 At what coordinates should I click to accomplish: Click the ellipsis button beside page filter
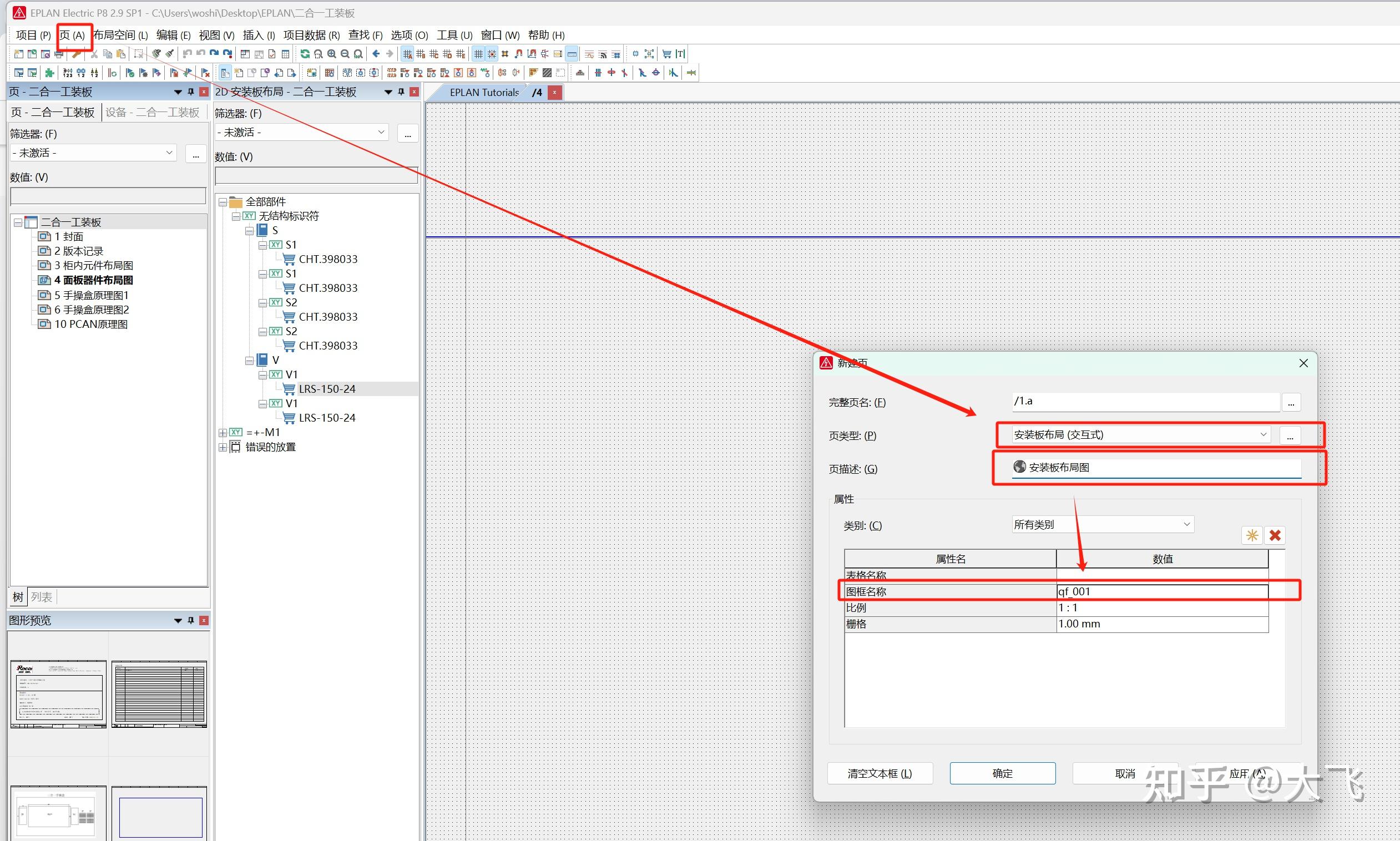pyautogui.click(x=195, y=154)
